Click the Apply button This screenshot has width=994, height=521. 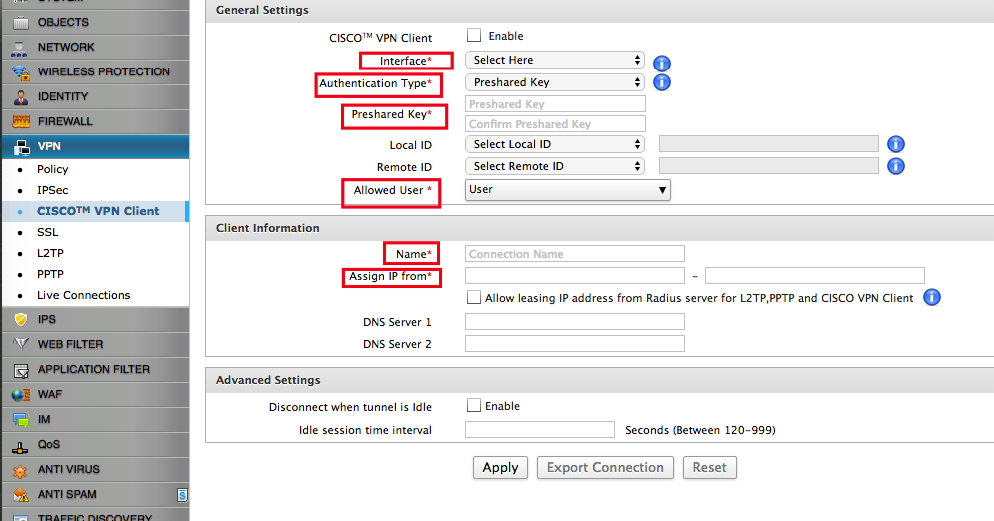click(500, 468)
